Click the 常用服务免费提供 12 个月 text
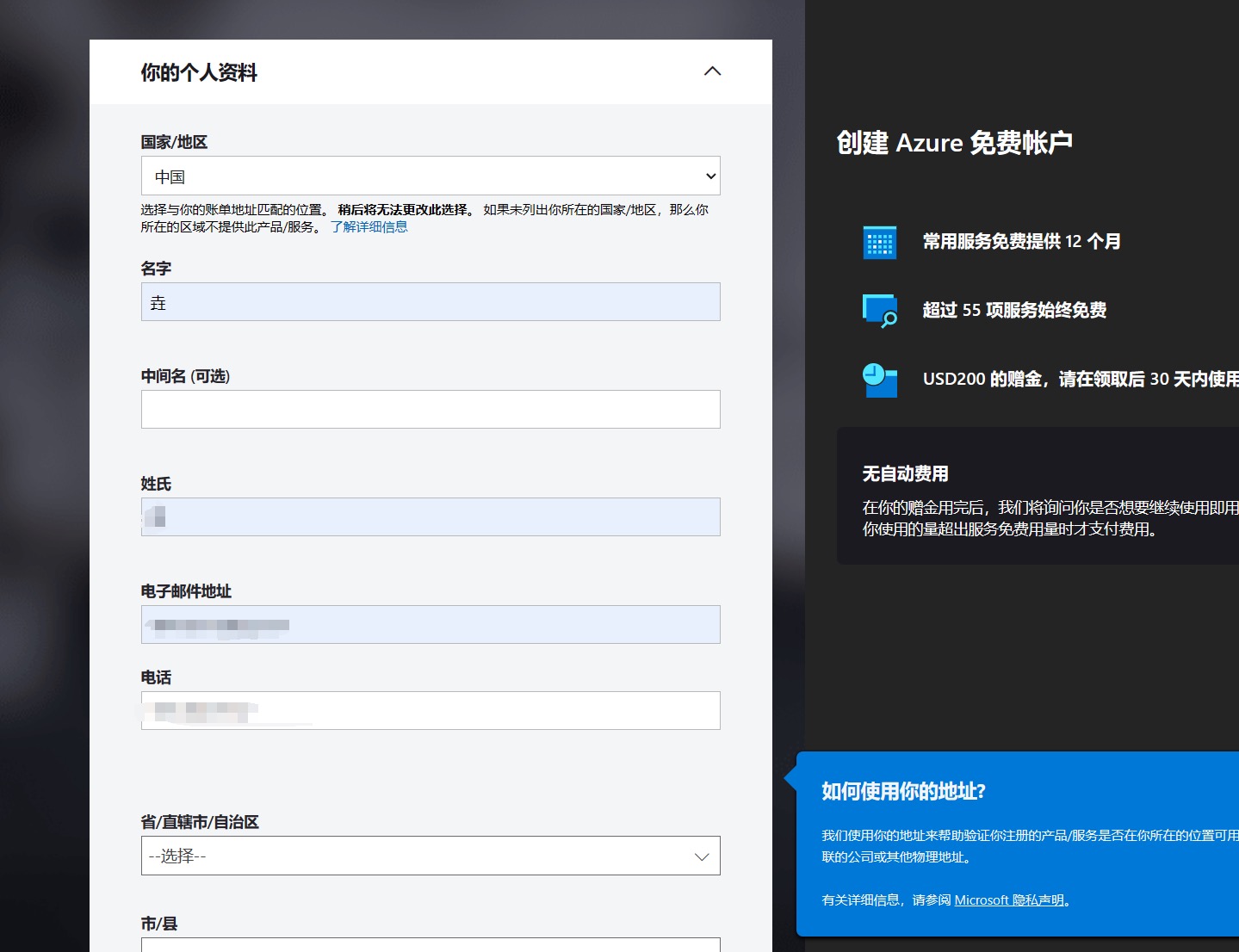 (1022, 242)
